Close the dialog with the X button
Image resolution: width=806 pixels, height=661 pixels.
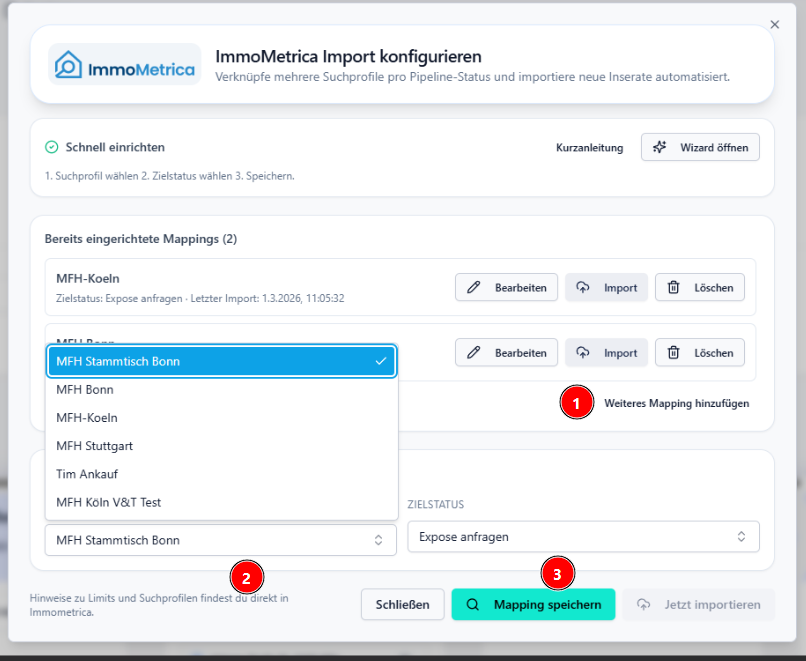point(775,25)
